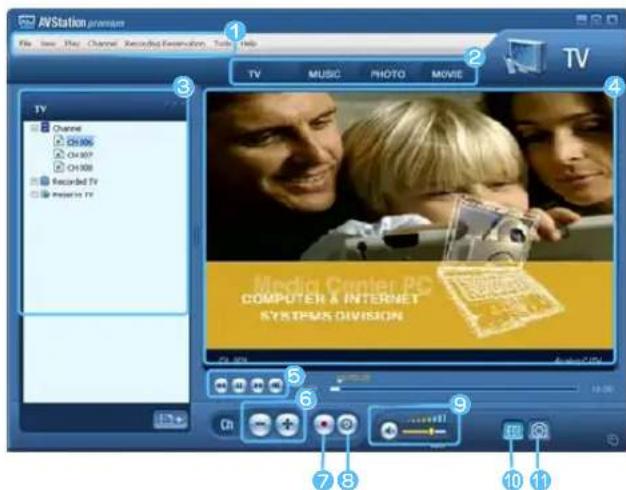Open the Tools menu

point(222,43)
